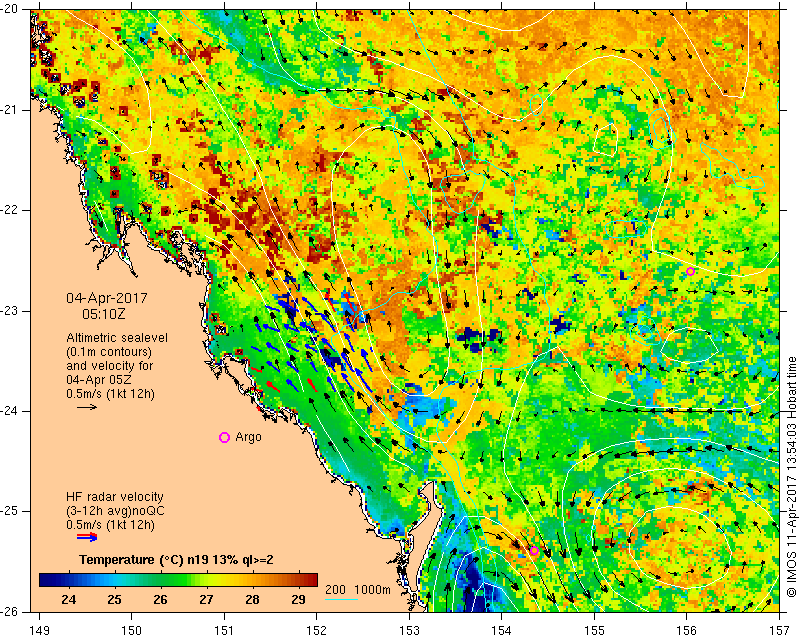
Task: Click the Argo float marker near 156°E longitude
Action: click(690, 271)
